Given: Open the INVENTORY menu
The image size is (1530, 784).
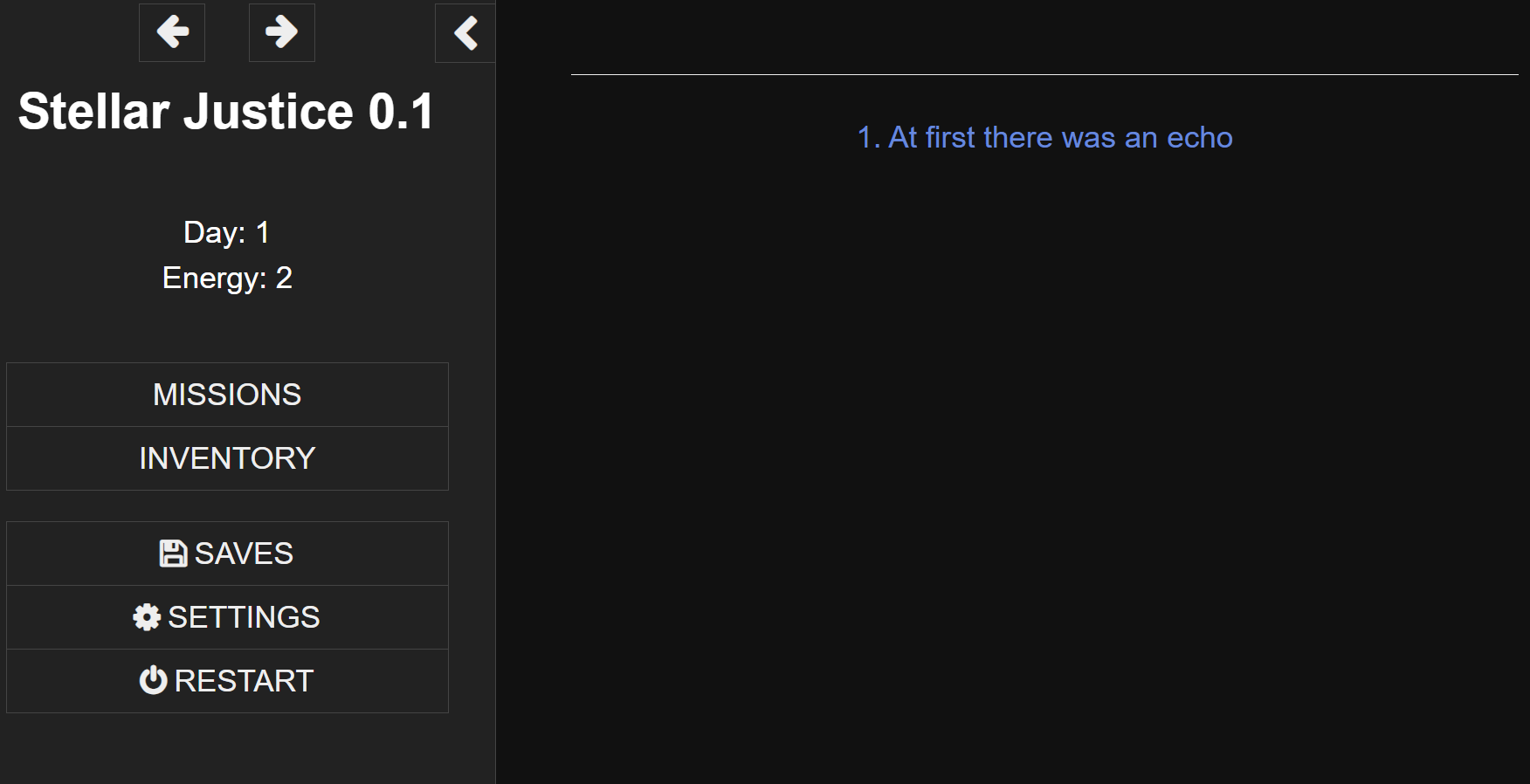Looking at the screenshot, I should (x=227, y=458).
